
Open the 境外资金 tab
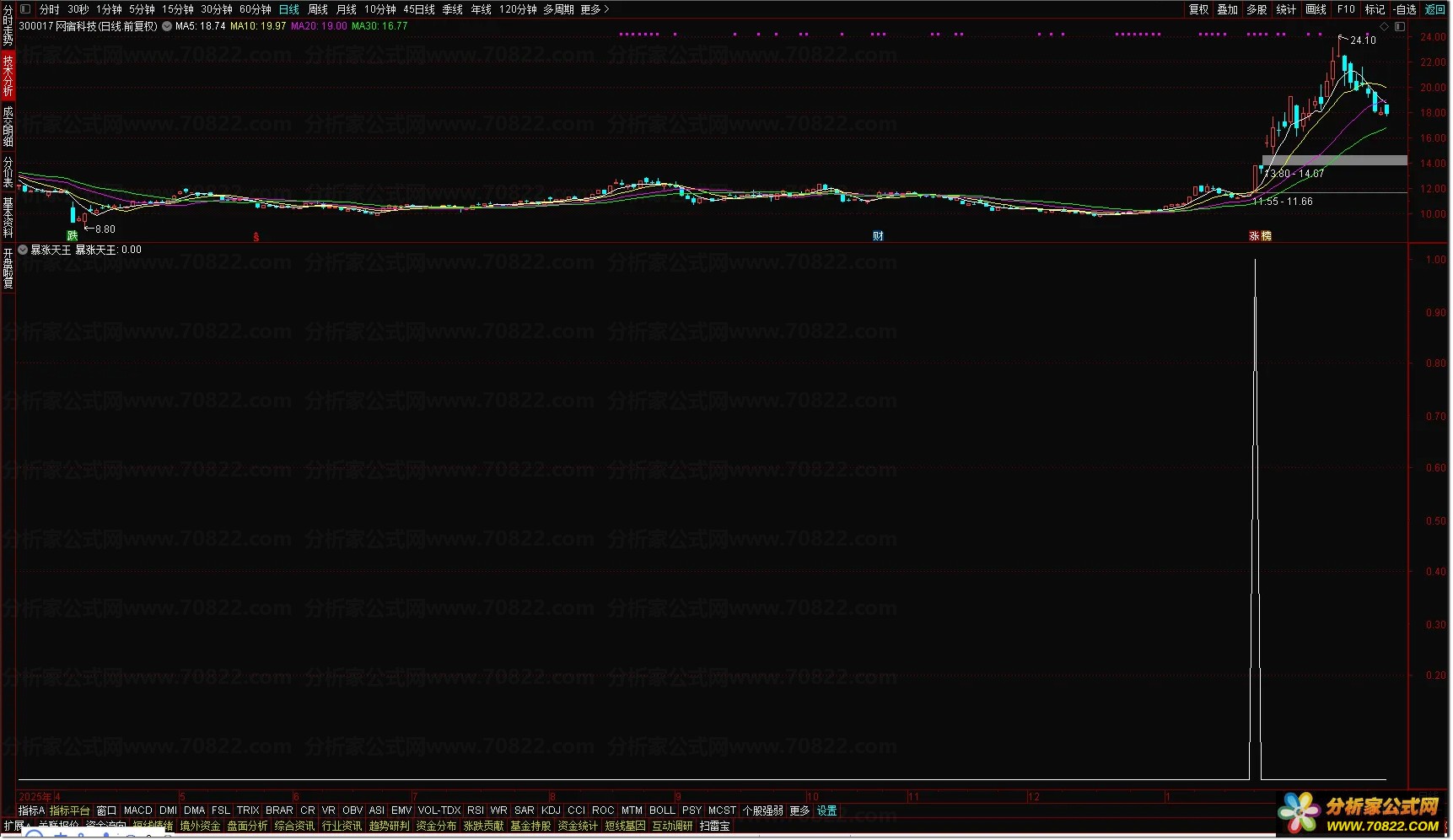[x=200, y=827]
